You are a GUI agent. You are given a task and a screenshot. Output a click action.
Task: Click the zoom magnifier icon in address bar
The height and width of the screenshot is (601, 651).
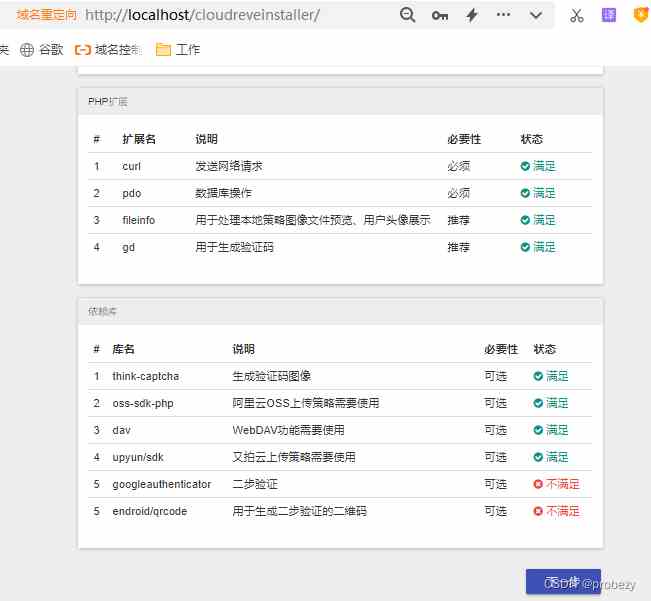click(407, 15)
